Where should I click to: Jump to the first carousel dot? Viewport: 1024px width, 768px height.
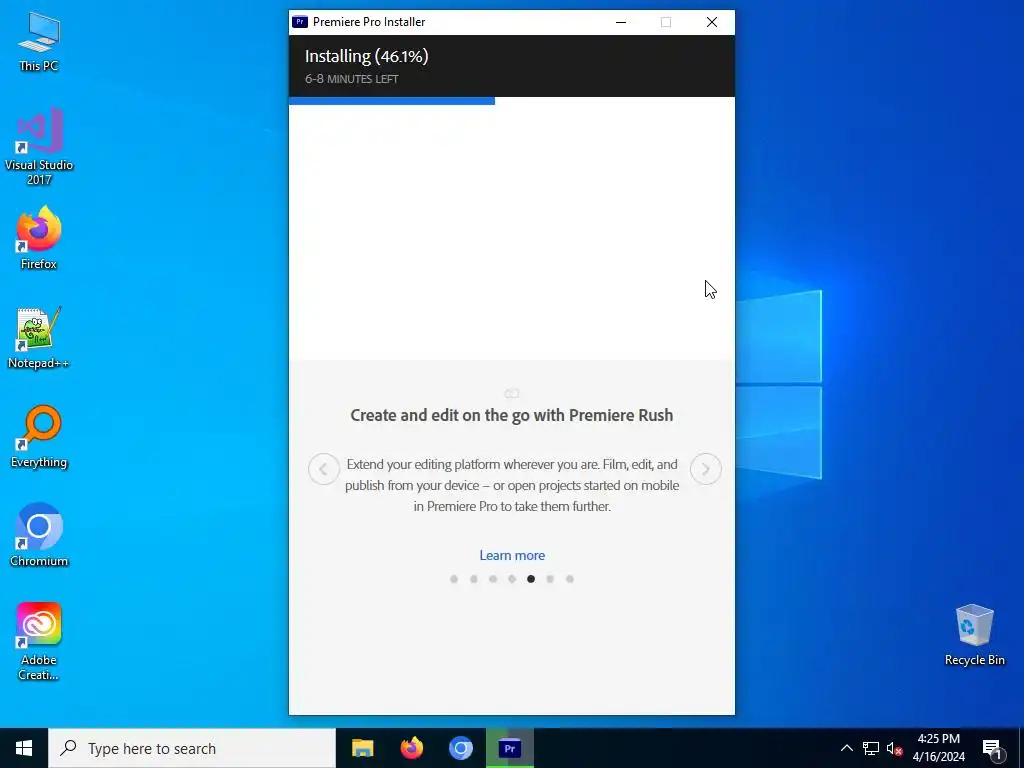pyautogui.click(x=454, y=579)
